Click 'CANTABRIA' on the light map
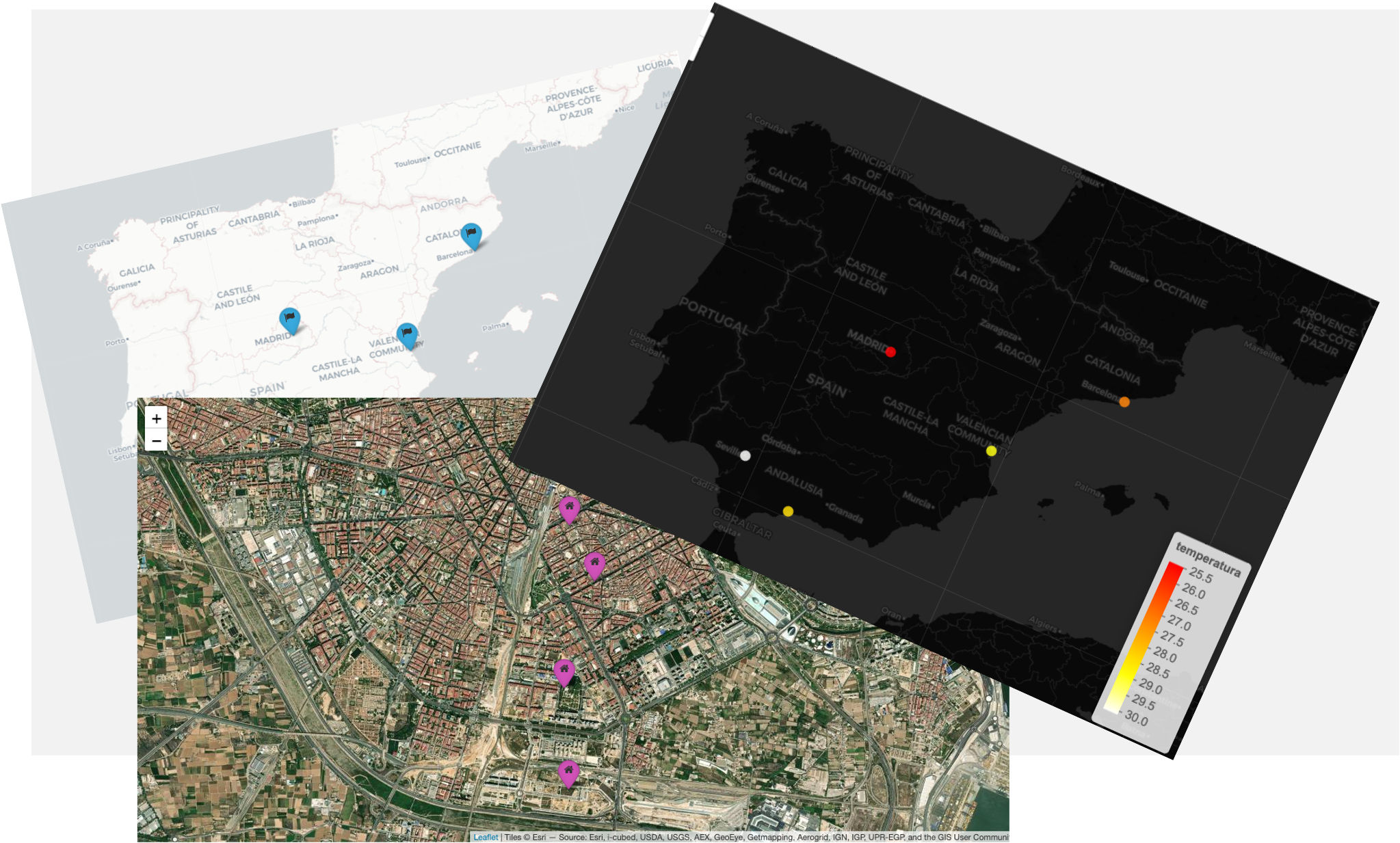Screen dimensions: 1400x843 (254, 219)
